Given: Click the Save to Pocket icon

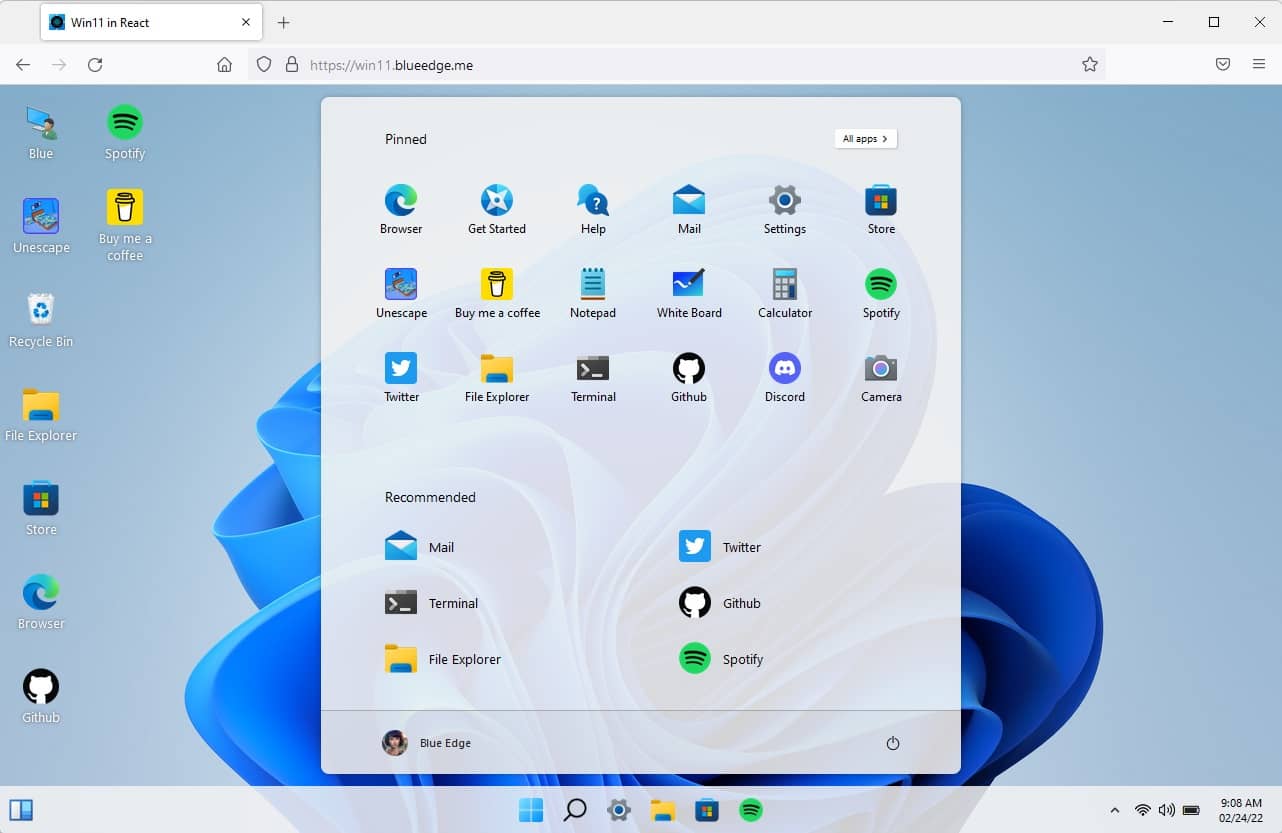Looking at the screenshot, I should coord(1223,65).
